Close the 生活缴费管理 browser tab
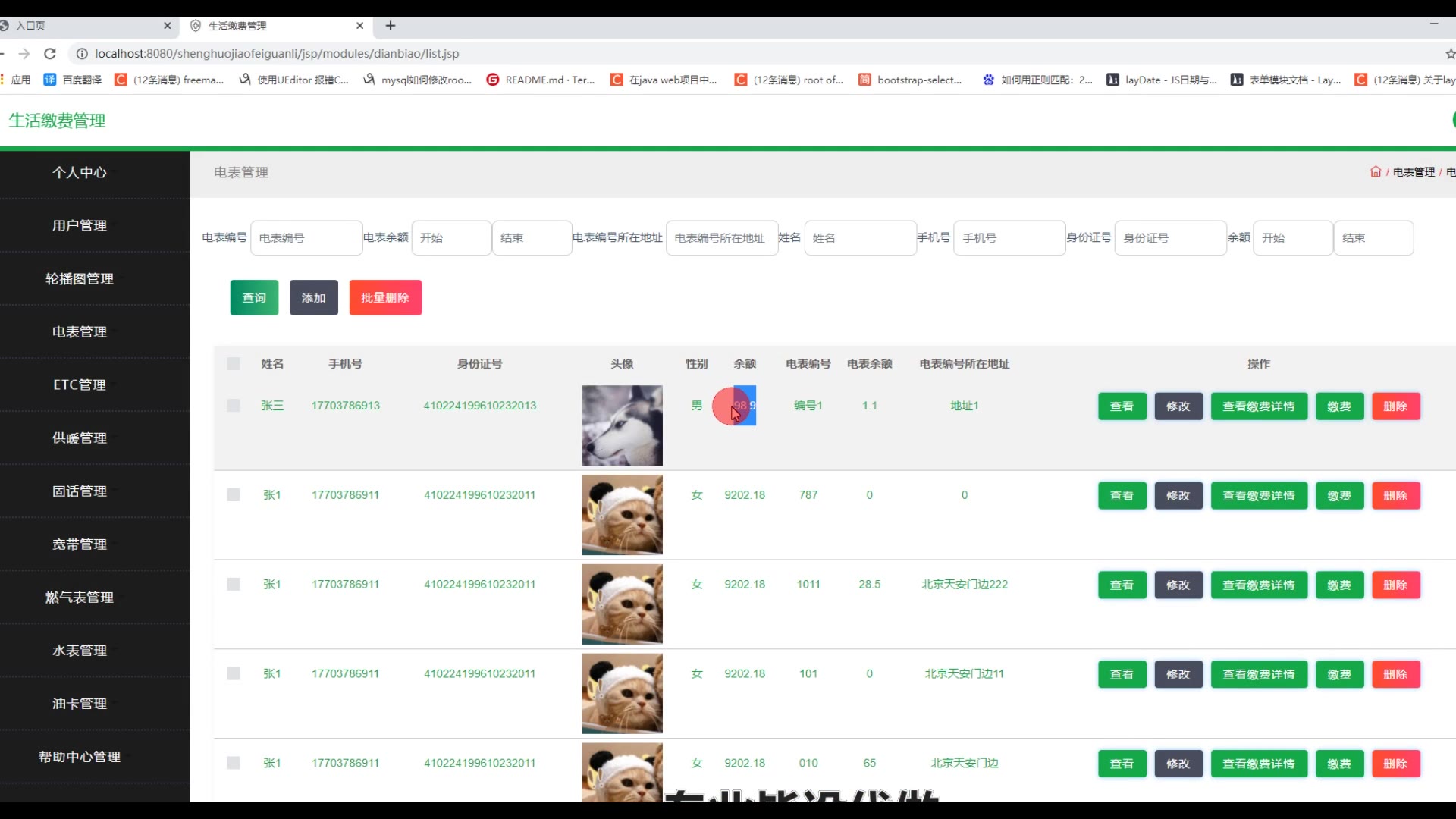Image resolution: width=1456 pixels, height=819 pixels. (360, 26)
